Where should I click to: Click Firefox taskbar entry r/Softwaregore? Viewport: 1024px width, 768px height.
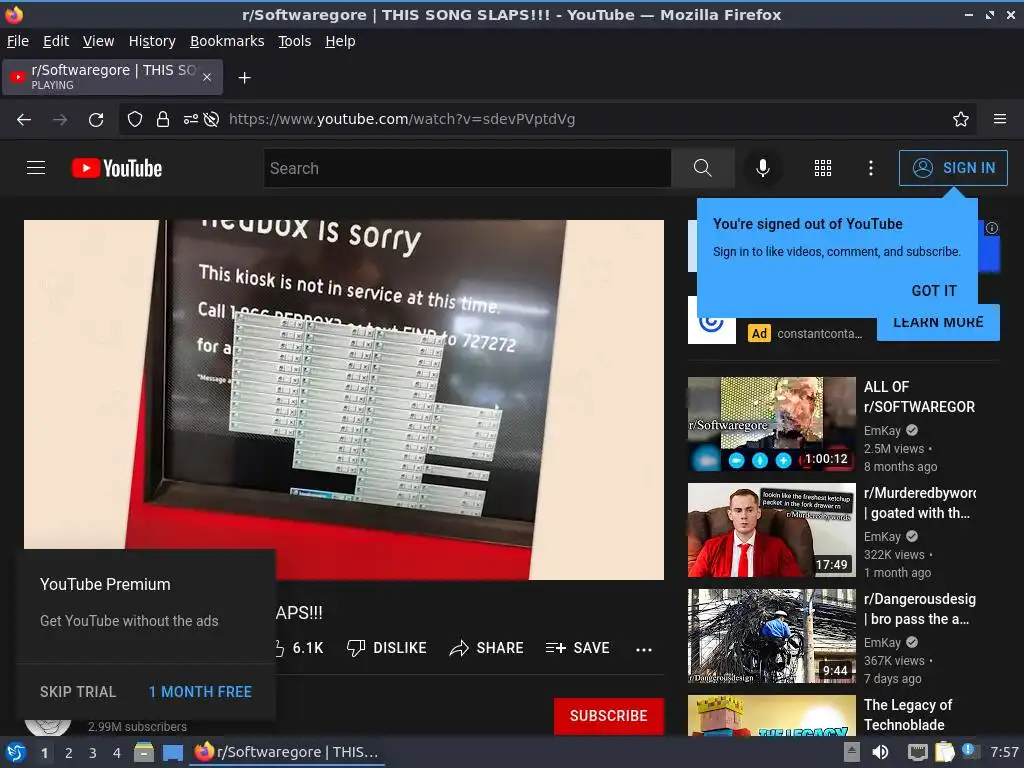(x=288, y=752)
